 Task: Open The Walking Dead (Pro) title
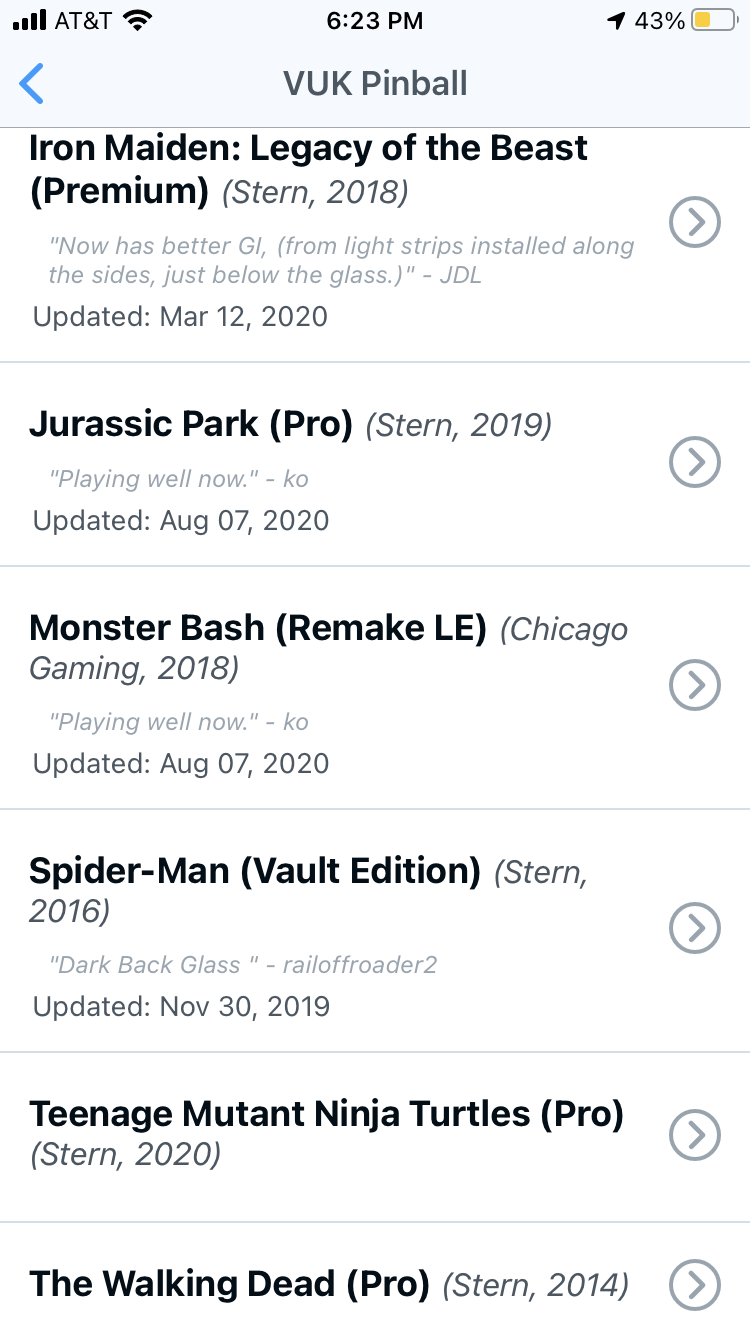tap(229, 1284)
